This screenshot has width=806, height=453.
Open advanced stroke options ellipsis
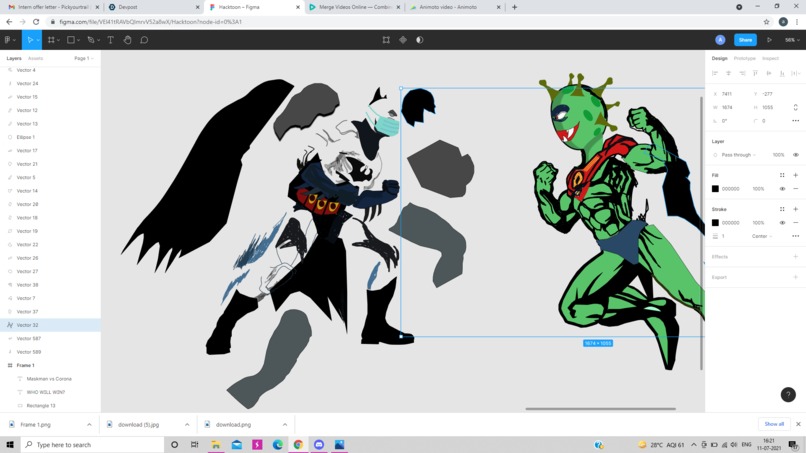coord(796,236)
